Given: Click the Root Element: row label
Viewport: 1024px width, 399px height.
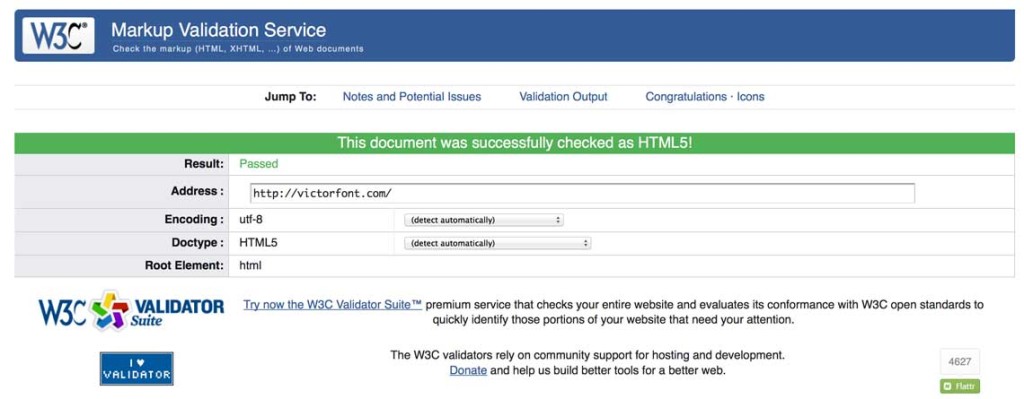Looking at the screenshot, I should pyautogui.click(x=185, y=266).
